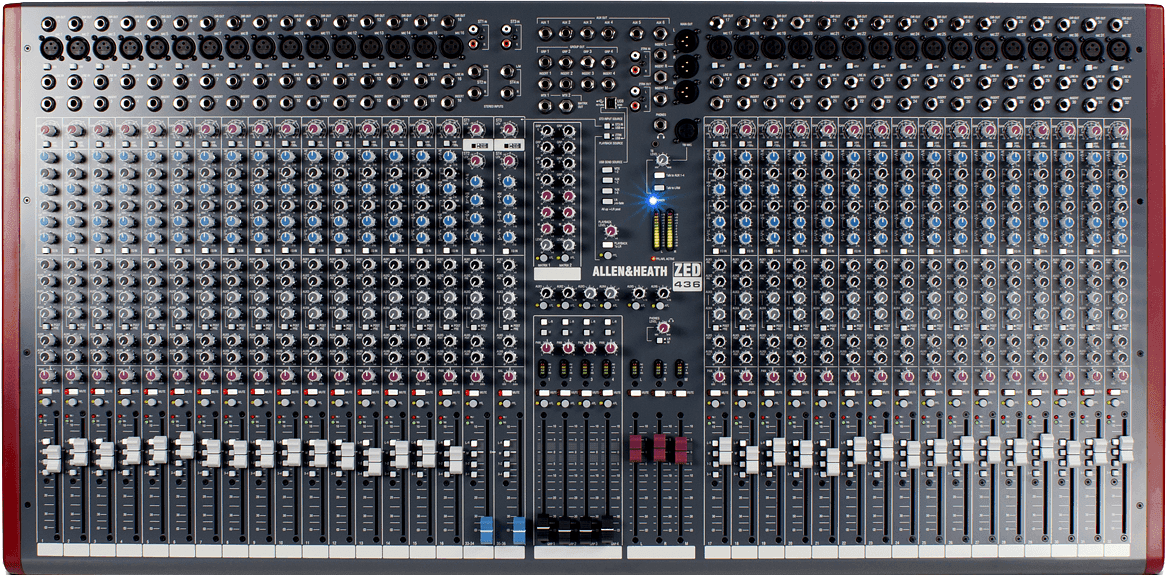
Task: Select the GRP 4 group output jack
Action: click(x=609, y=60)
